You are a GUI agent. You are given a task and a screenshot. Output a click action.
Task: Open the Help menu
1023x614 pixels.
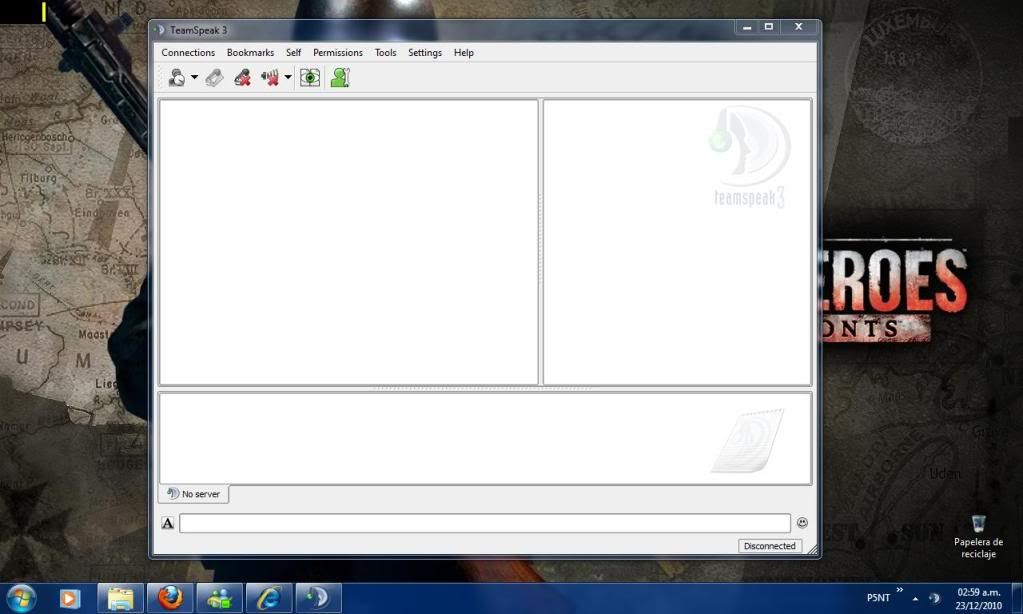point(464,52)
